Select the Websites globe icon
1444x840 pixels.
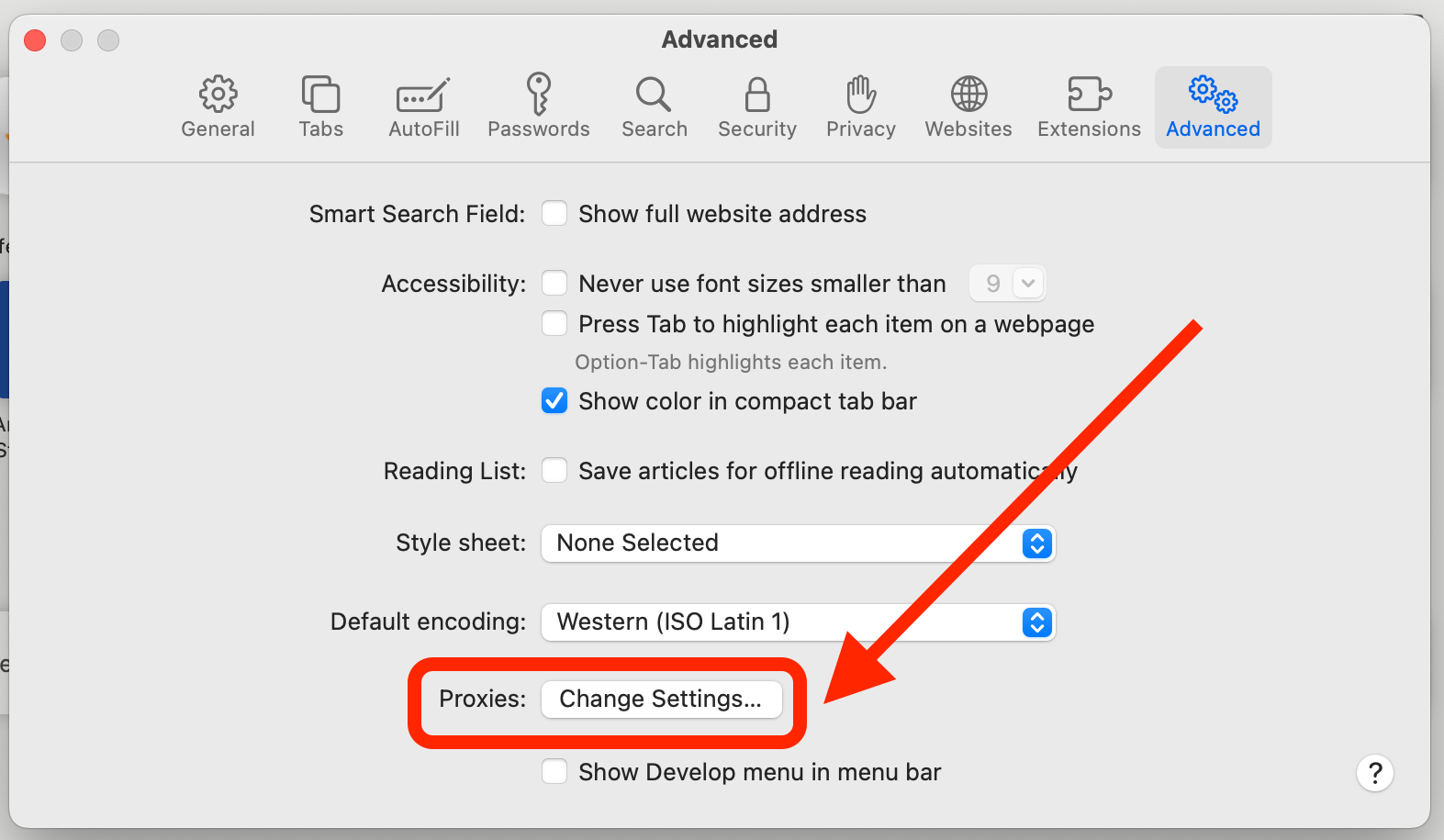(968, 94)
